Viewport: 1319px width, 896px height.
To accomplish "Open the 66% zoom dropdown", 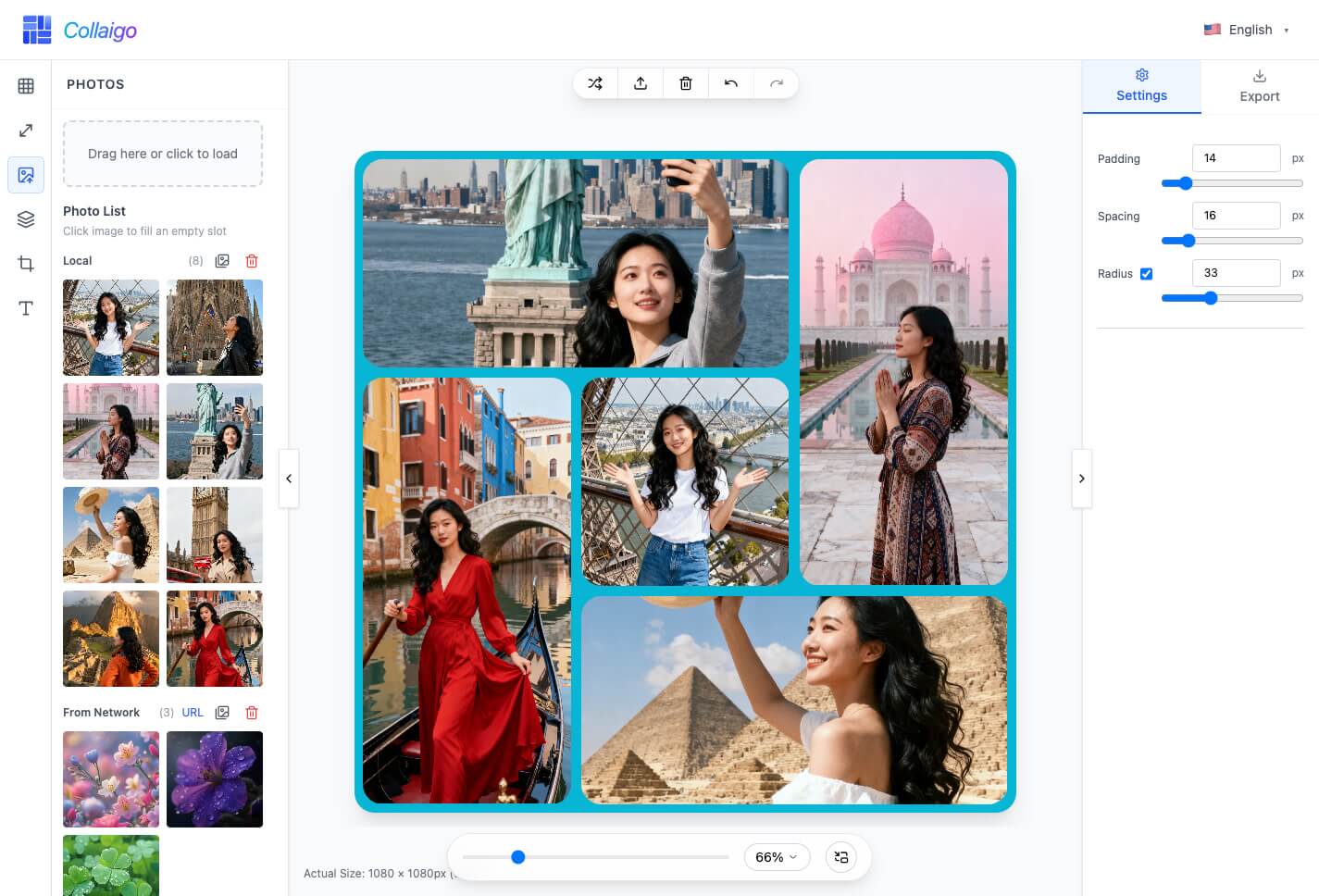I will point(776,857).
